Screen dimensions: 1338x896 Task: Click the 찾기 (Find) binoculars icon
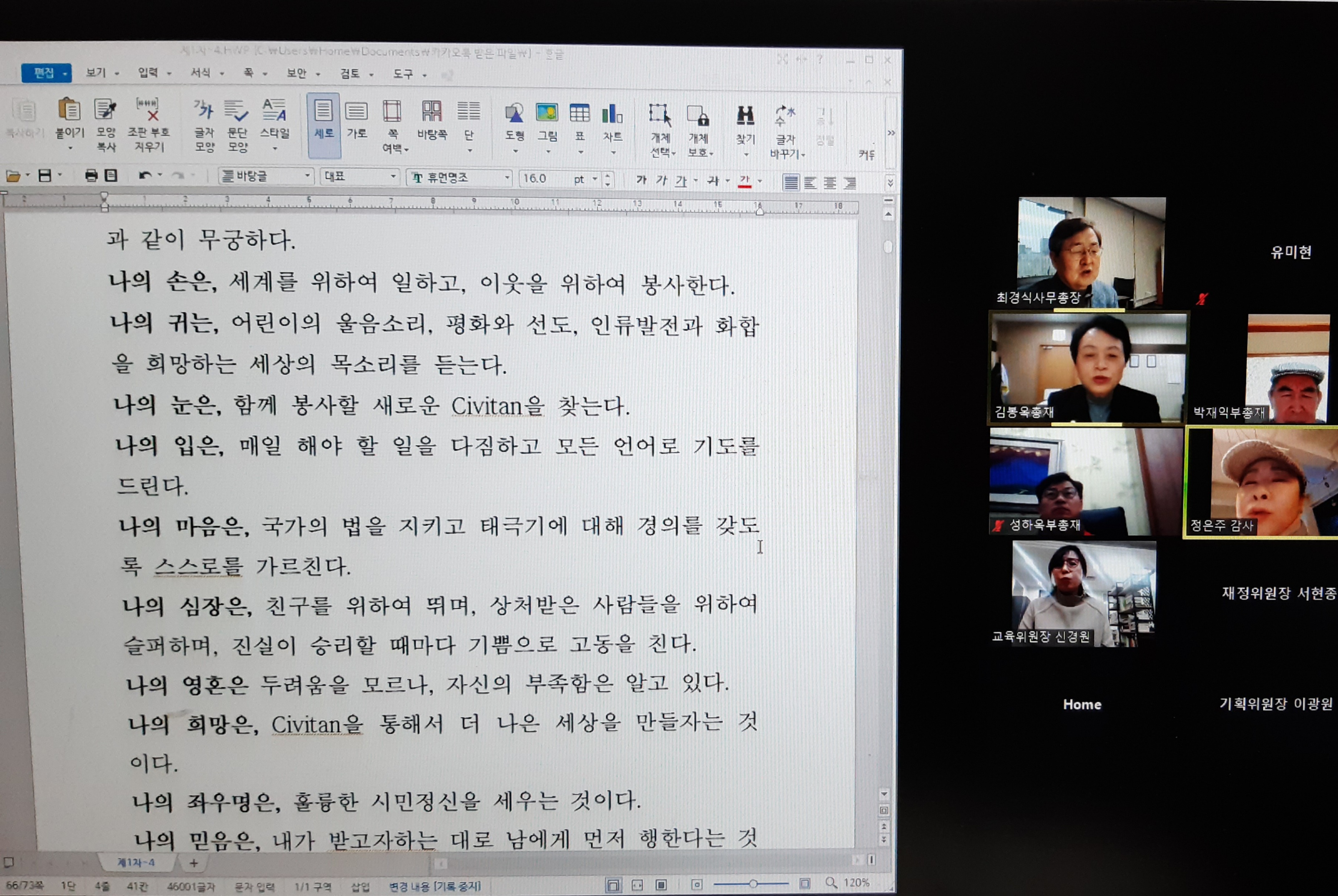coord(745,115)
